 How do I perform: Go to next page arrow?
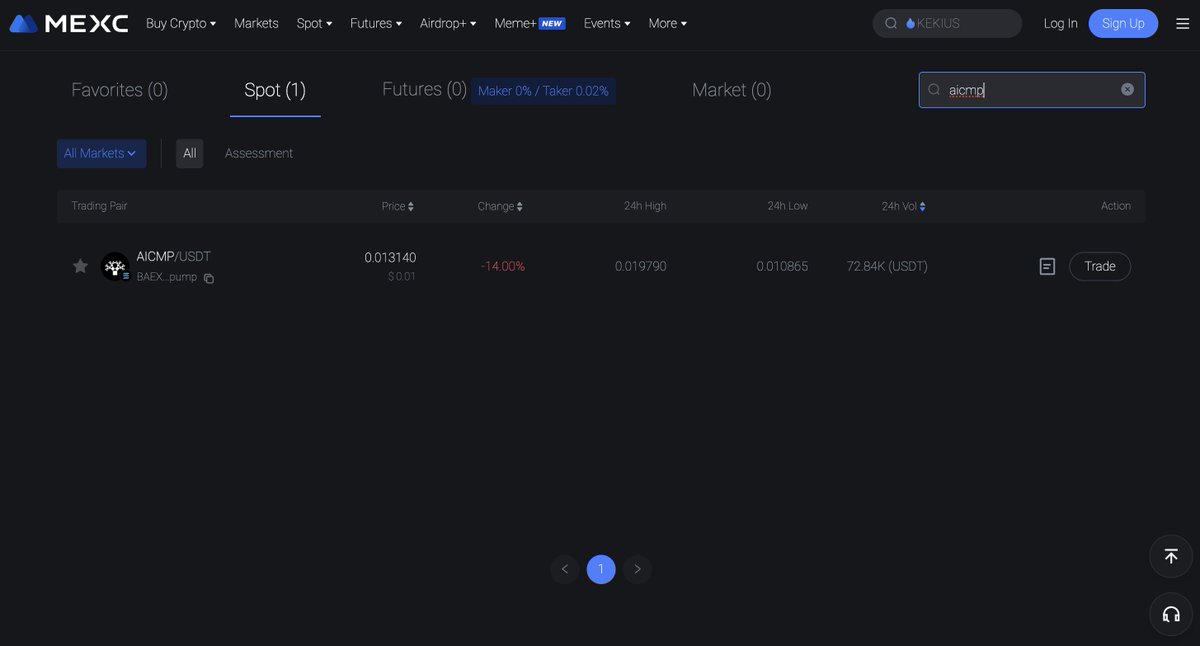(x=638, y=569)
